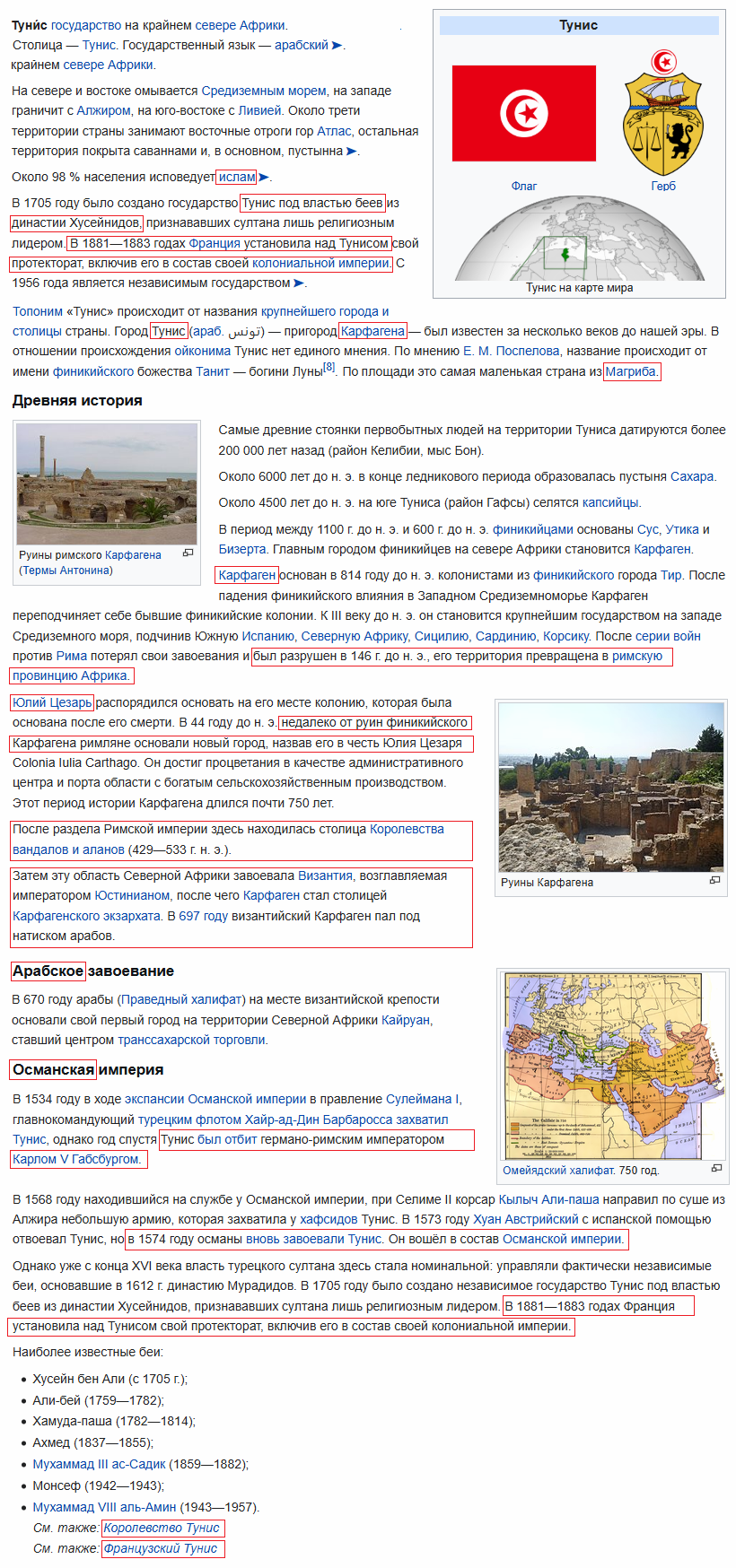Screen dimensions: 736x1568
Task: Open the 'Алжиром' link
Action: click(x=104, y=110)
